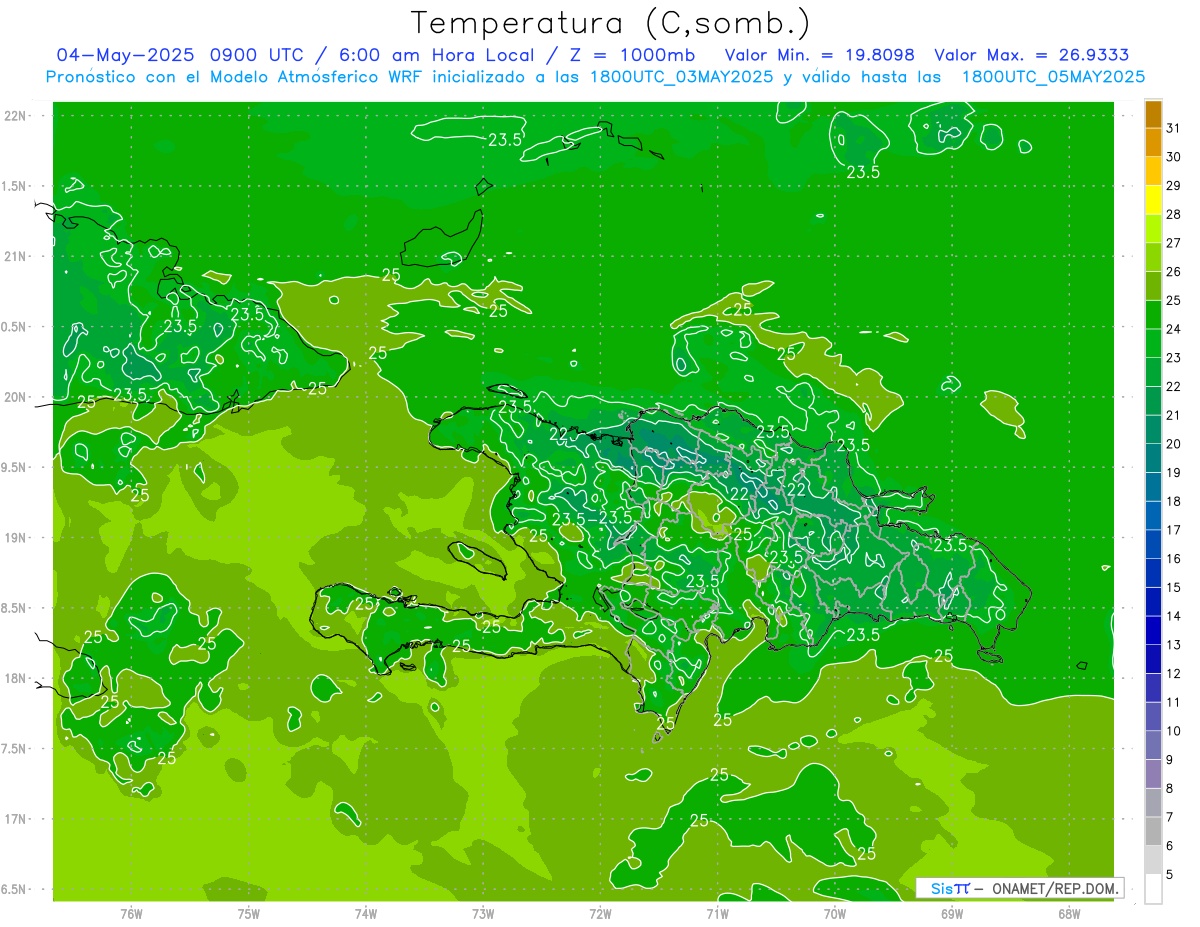
Task: Click the '14' legend value
Action: pyautogui.click(x=1174, y=616)
